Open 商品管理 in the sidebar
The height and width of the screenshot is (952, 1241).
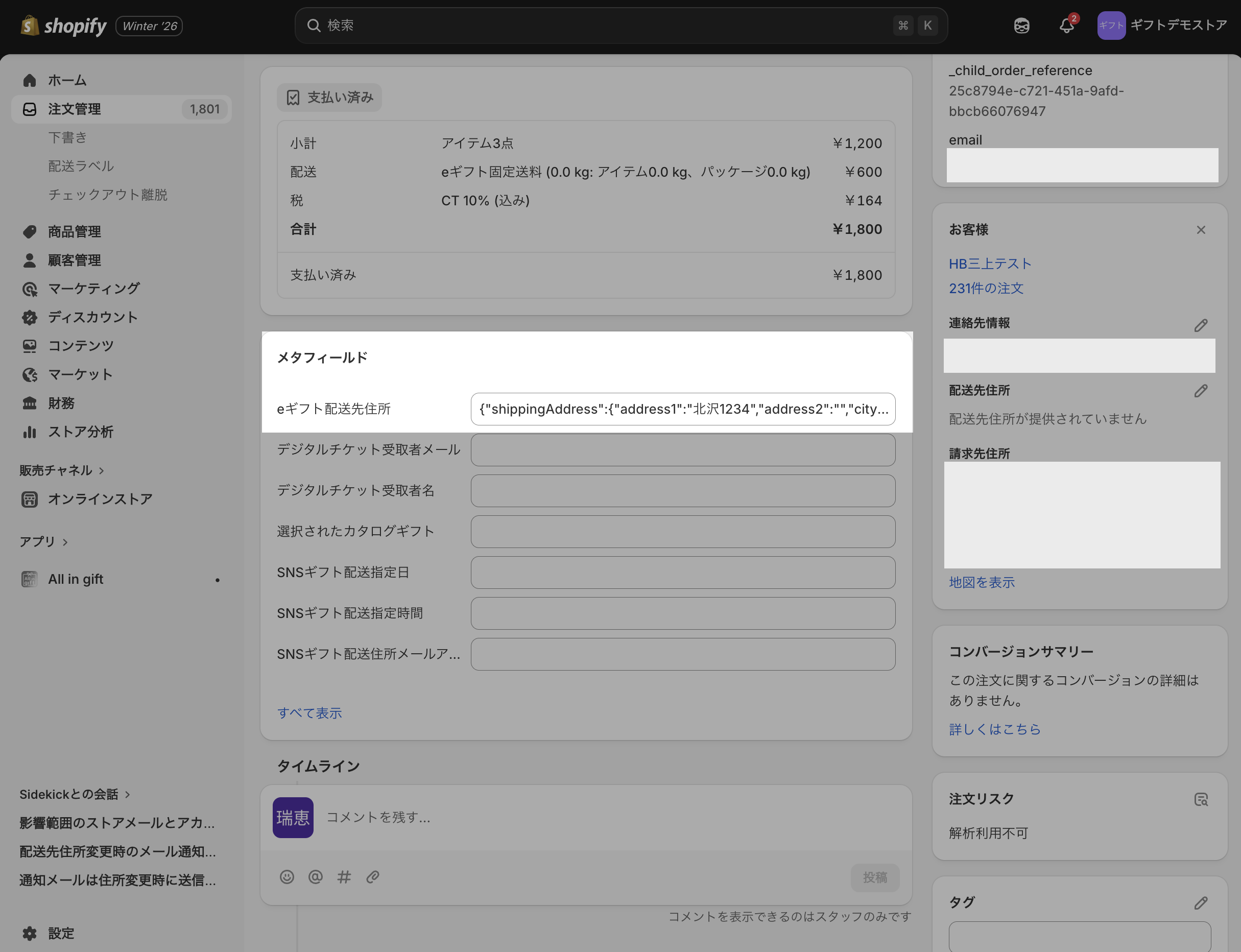coord(74,231)
